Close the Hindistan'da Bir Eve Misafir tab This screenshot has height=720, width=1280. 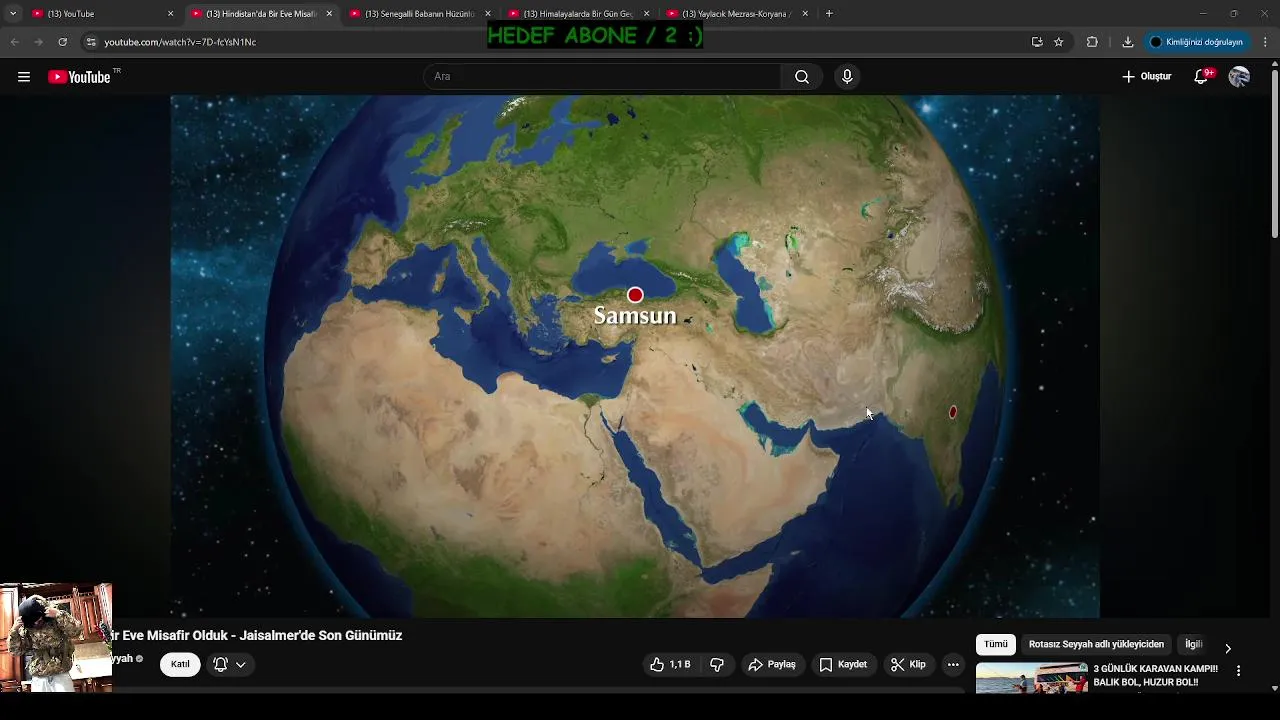tap(329, 14)
